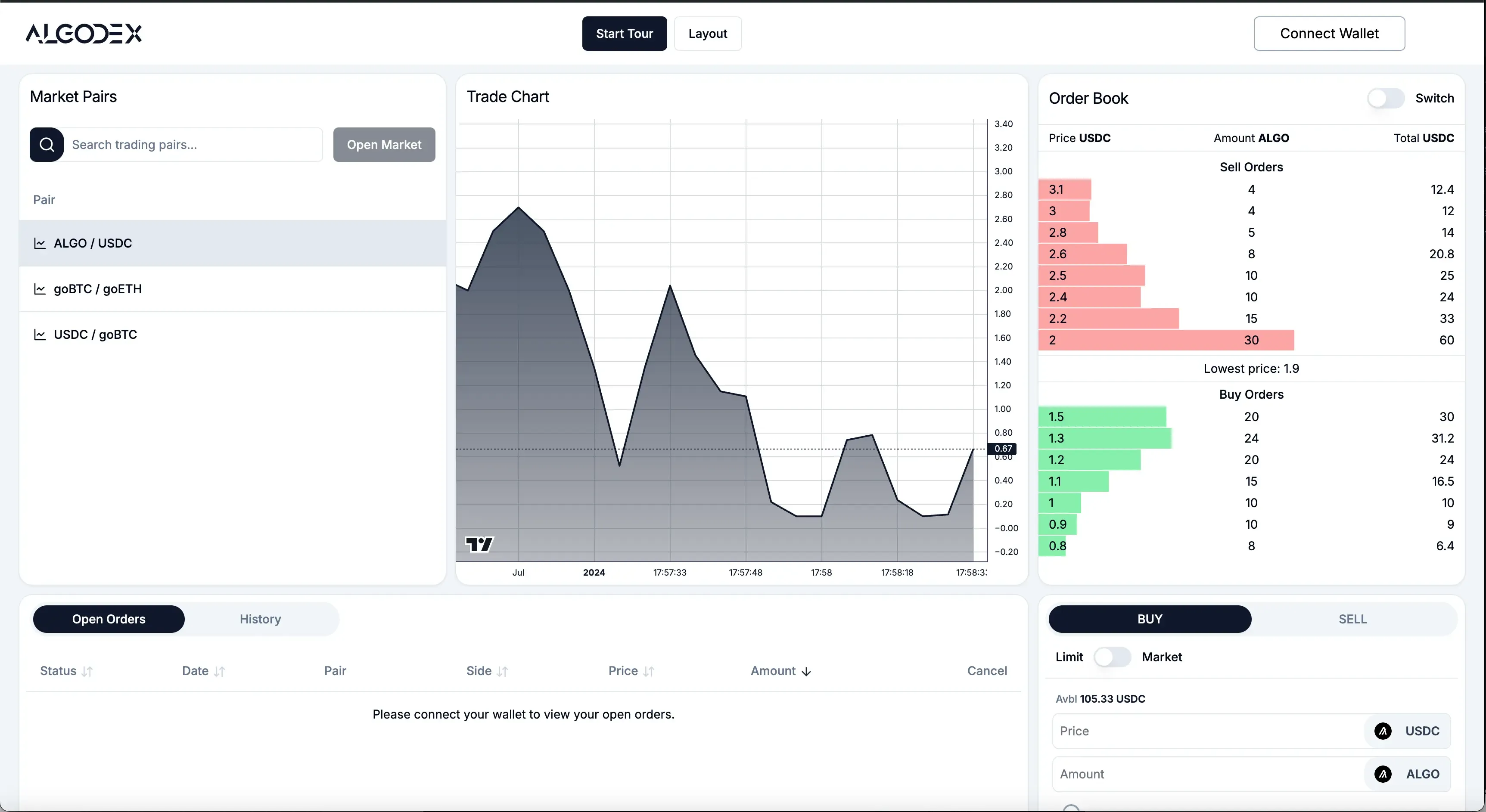Switch to the Open Orders tab
Viewport: 1486px width, 812px height.
(x=109, y=620)
